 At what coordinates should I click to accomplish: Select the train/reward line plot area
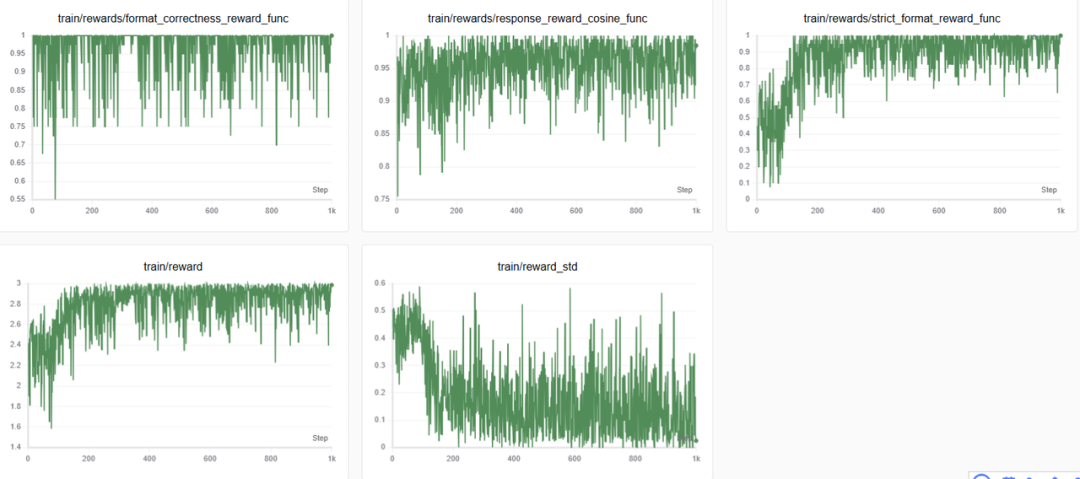coord(180,365)
